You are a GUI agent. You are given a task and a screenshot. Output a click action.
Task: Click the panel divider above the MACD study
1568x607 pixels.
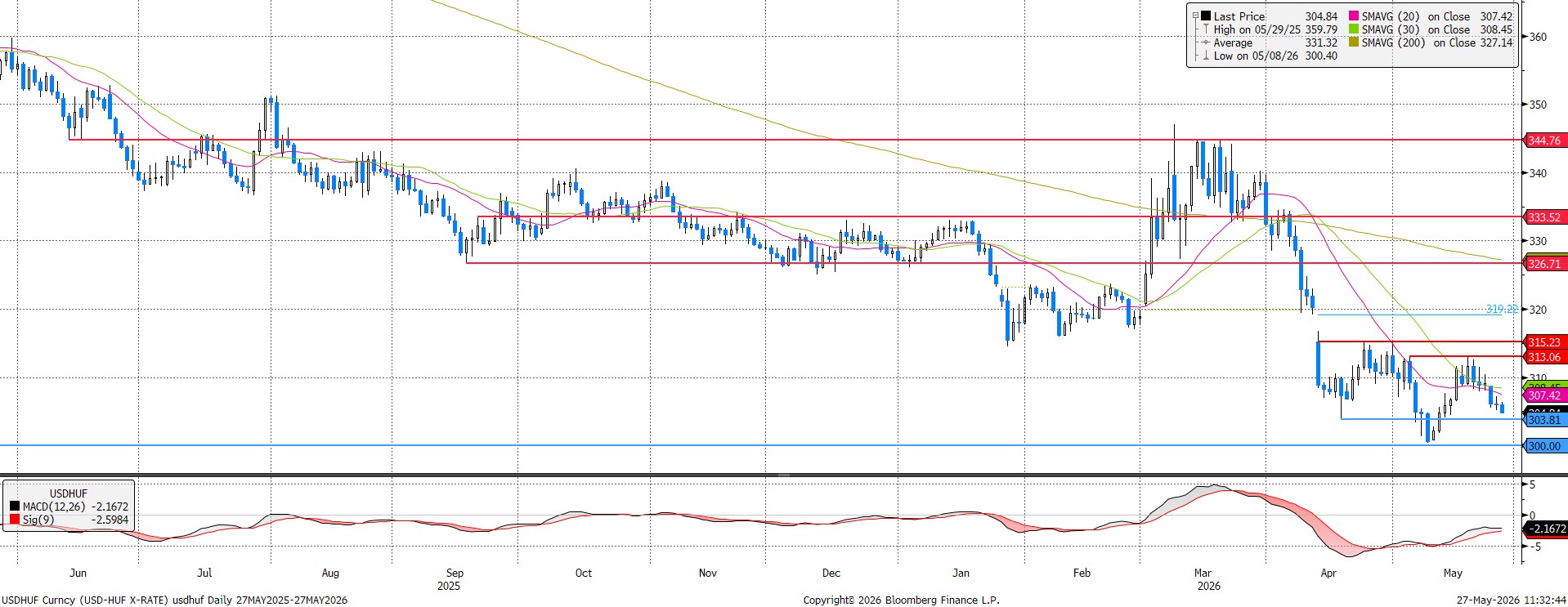[784, 475]
